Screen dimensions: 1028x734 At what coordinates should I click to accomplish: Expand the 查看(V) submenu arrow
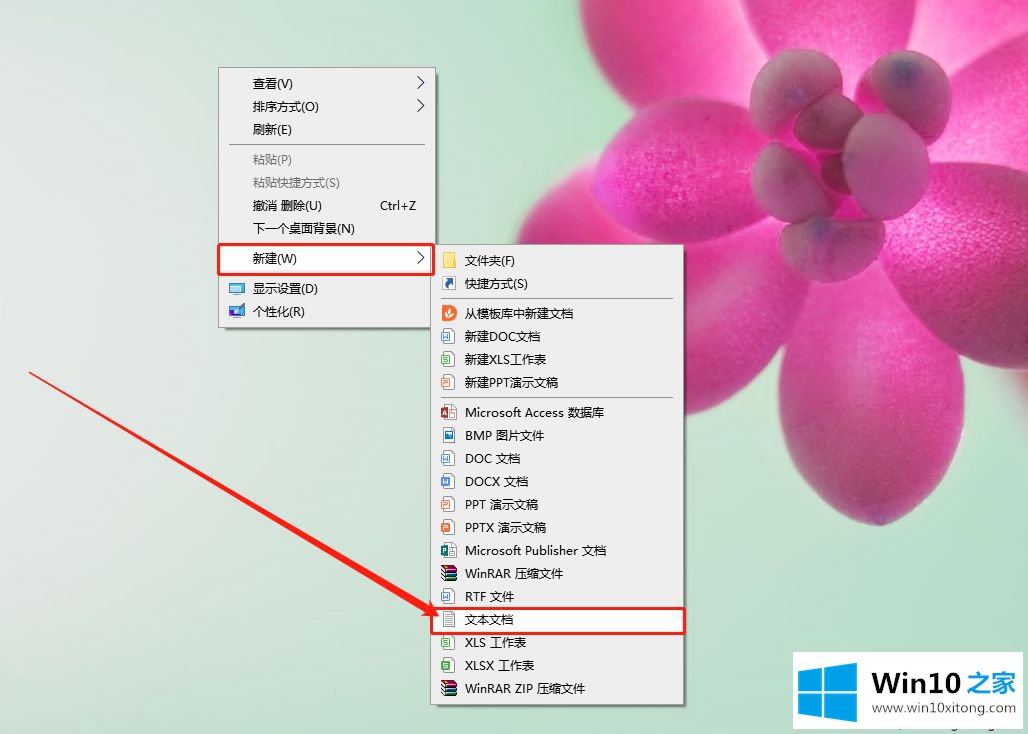point(421,83)
